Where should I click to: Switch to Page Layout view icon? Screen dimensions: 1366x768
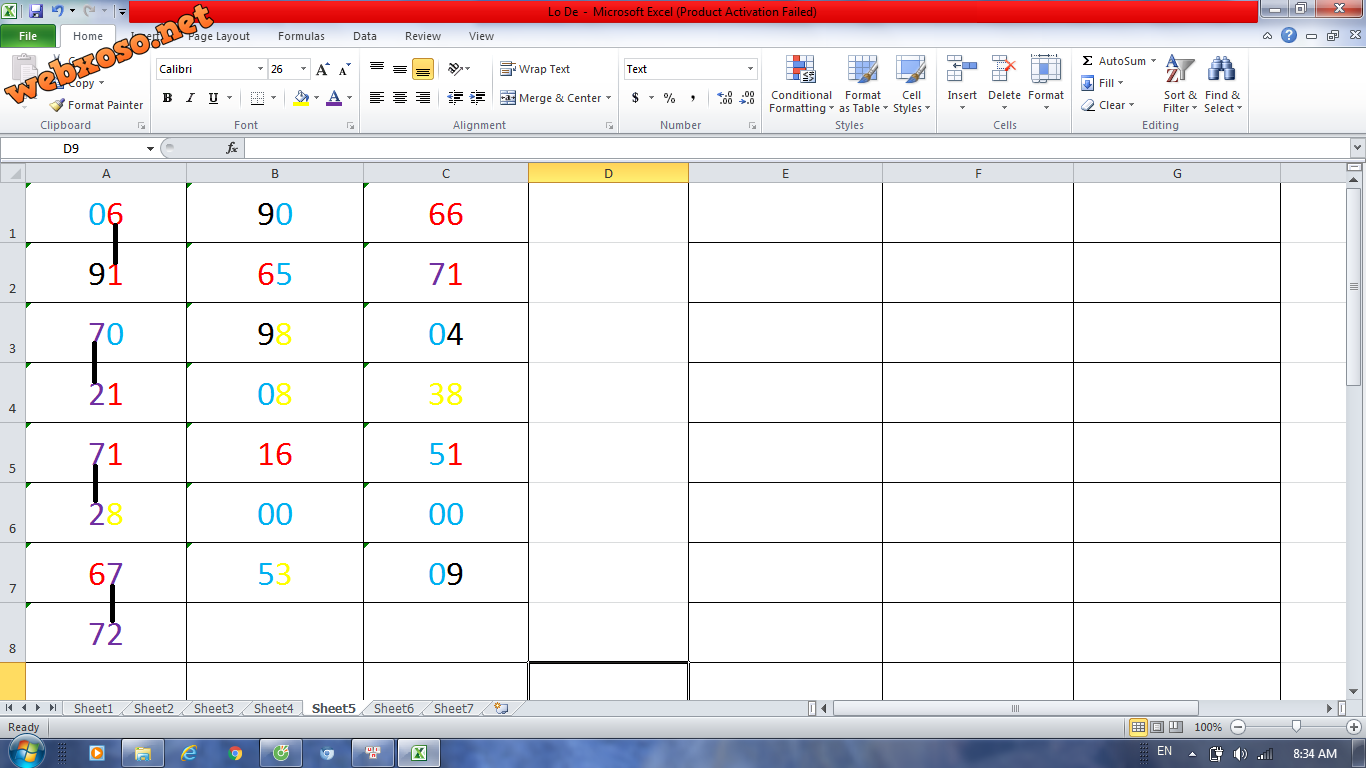pyautogui.click(x=1157, y=727)
